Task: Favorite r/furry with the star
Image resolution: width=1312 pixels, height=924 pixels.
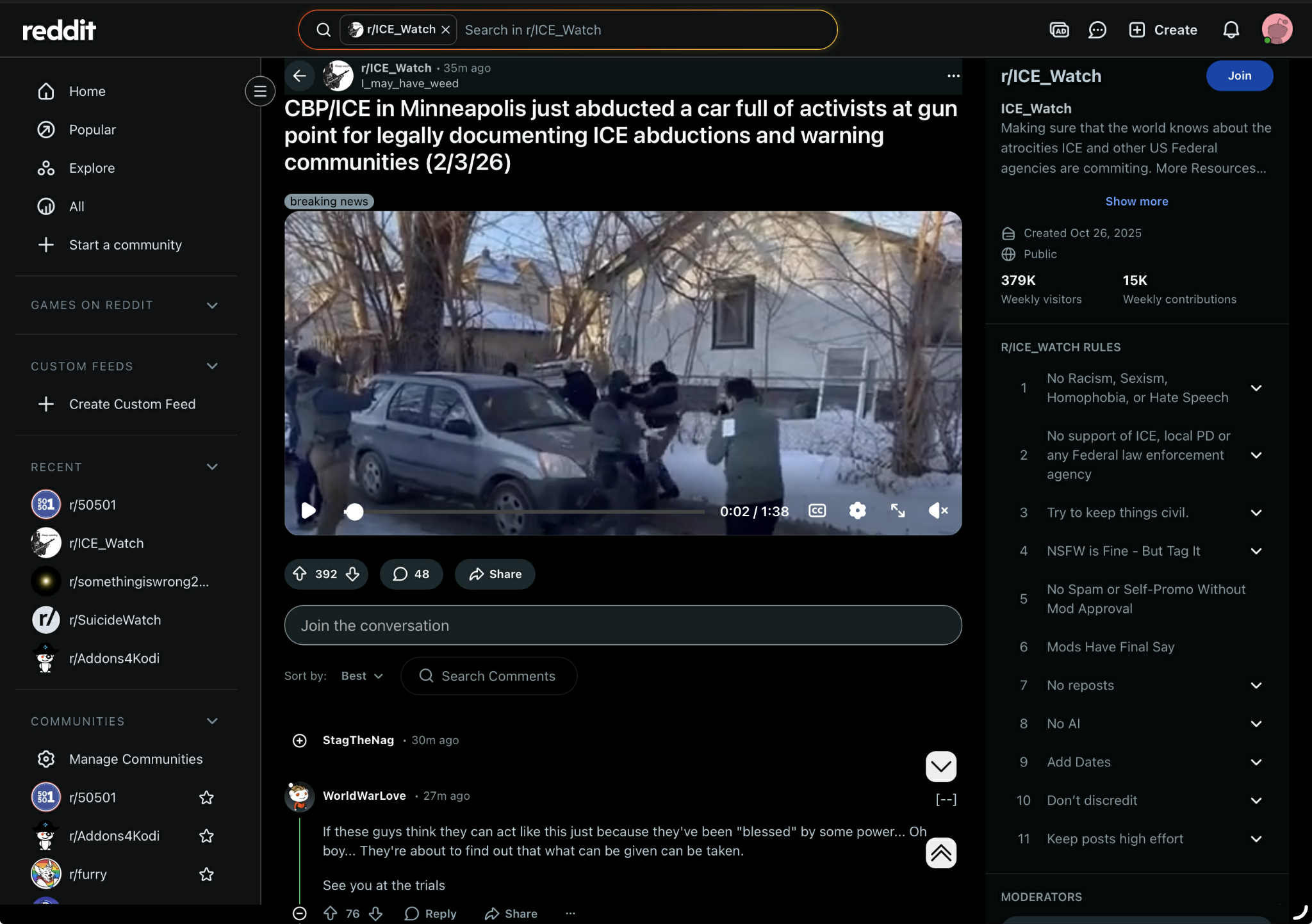Action: (x=206, y=874)
